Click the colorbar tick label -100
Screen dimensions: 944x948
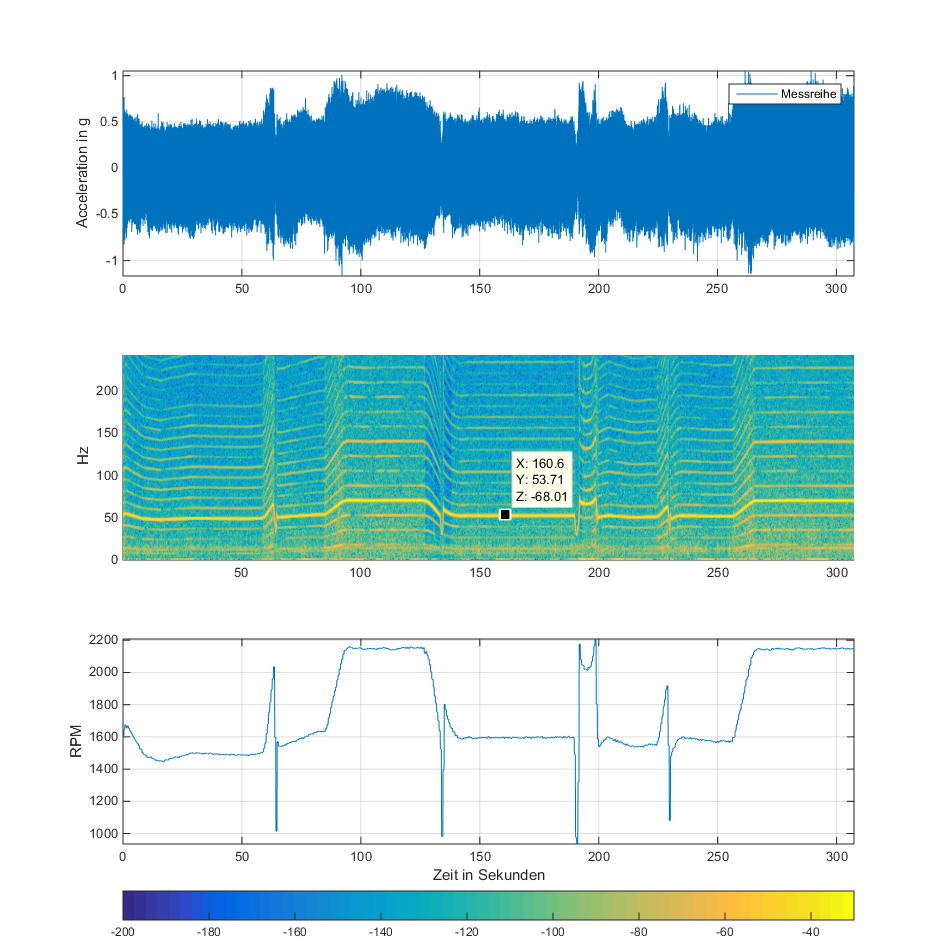pos(553,931)
